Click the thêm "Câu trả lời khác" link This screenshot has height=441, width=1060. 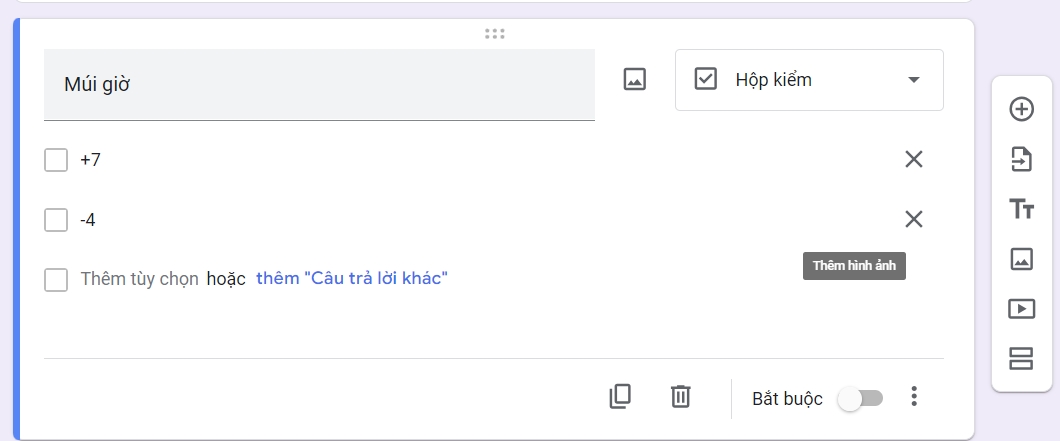(x=352, y=278)
